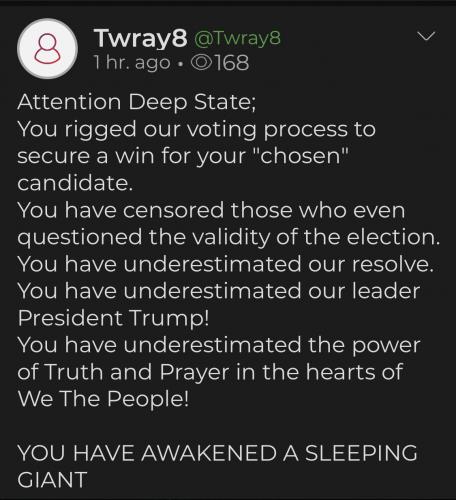The width and height of the screenshot is (456, 500).
Task: Select the '1 hr. ago' timestamp
Action: [x=132, y=62]
